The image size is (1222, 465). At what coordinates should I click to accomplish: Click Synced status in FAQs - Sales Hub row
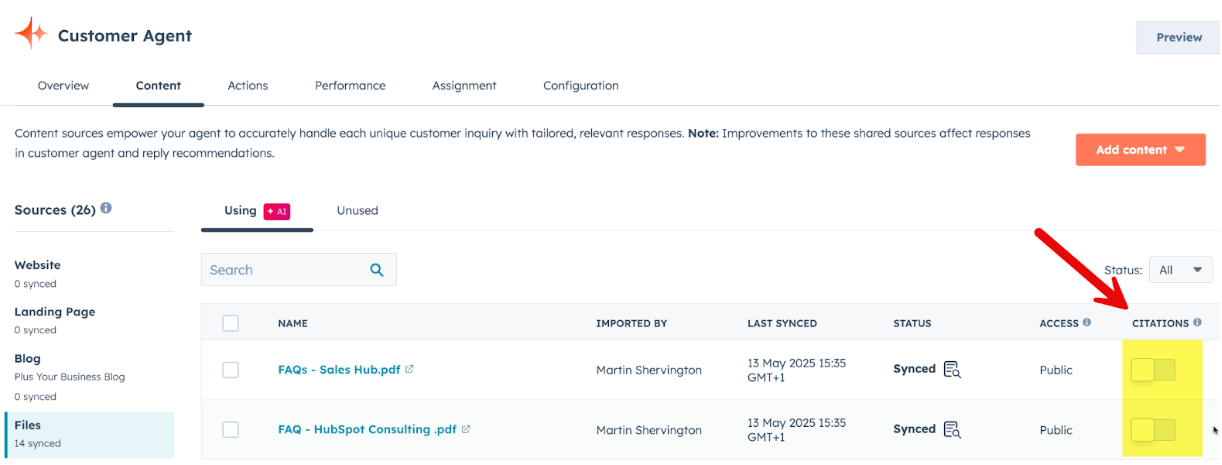pos(914,369)
